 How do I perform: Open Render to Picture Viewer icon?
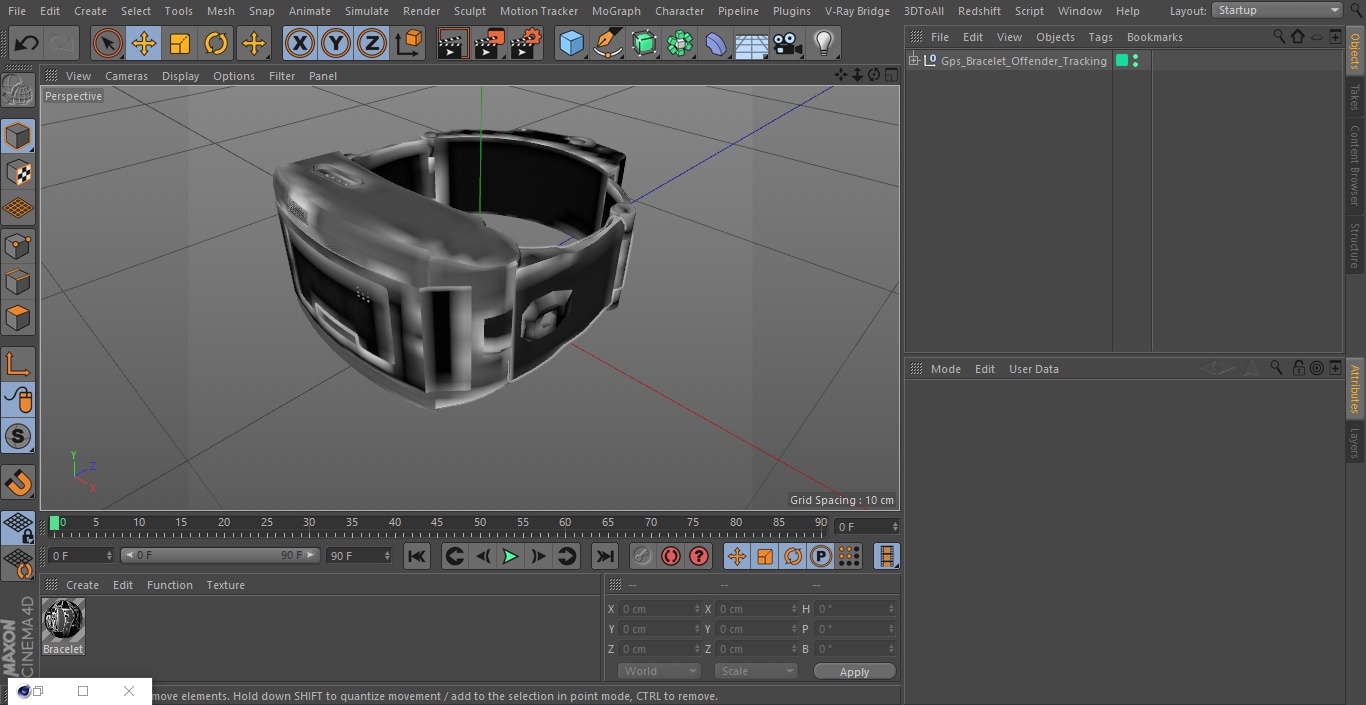click(x=489, y=43)
